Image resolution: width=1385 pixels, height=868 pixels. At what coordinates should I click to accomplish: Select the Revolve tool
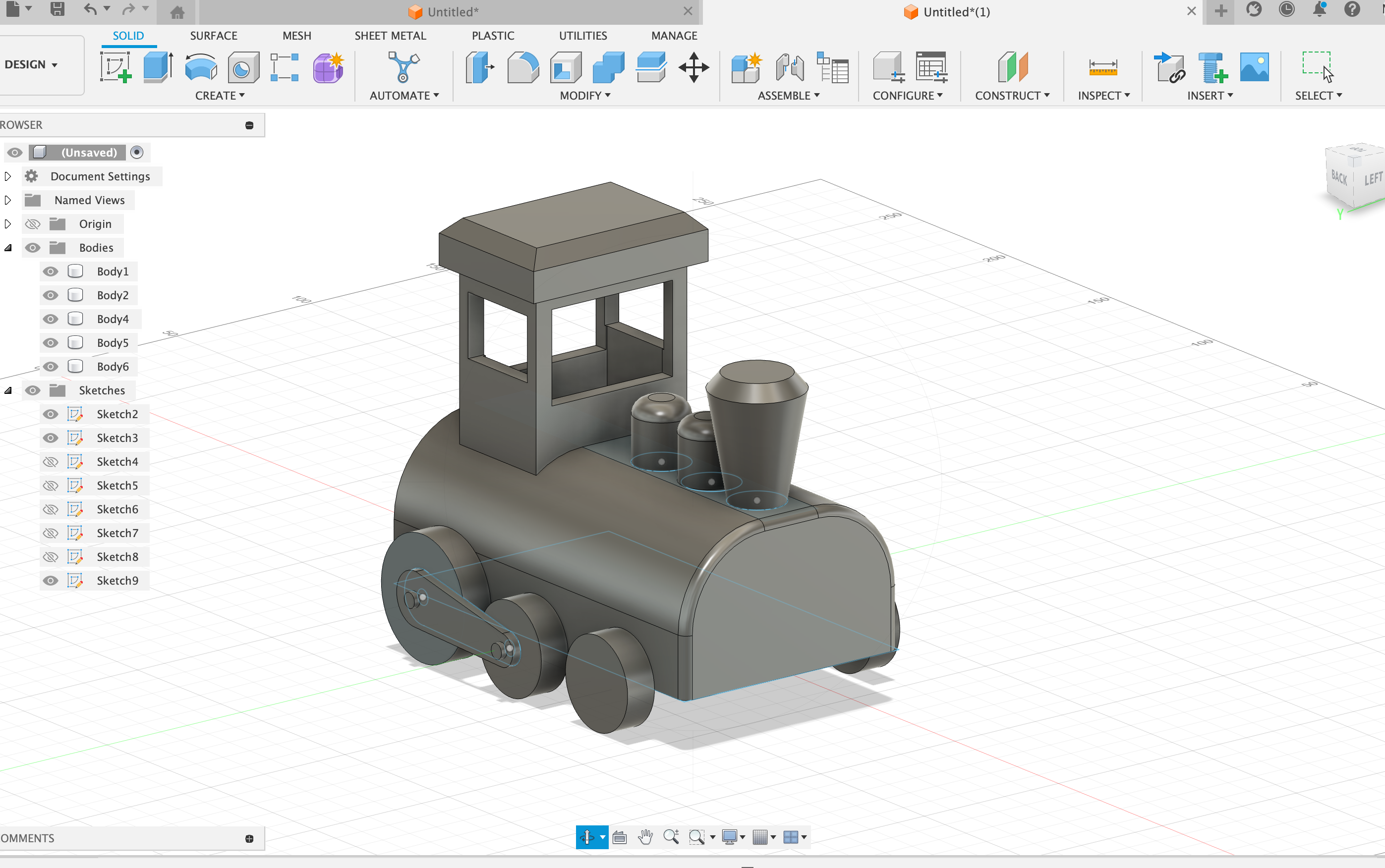[201, 67]
